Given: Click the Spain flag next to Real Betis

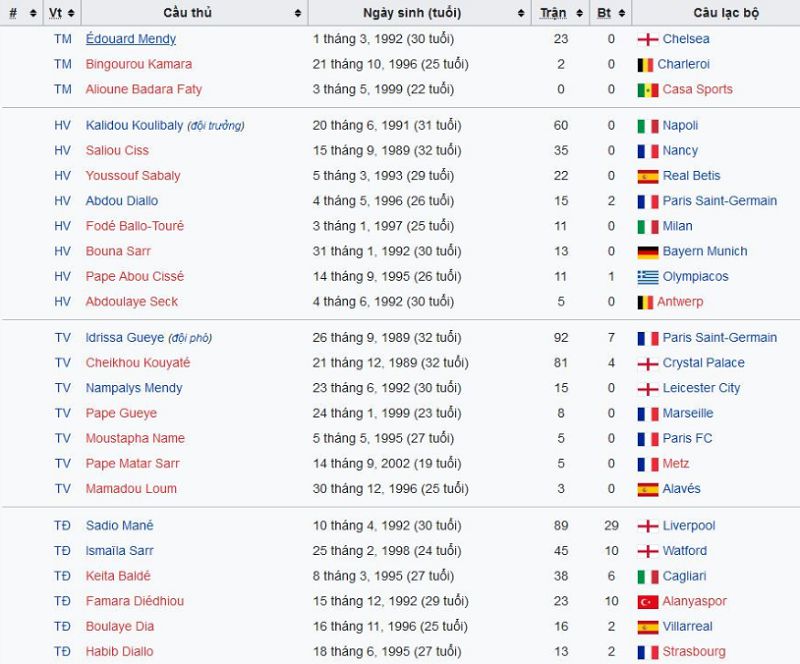Looking at the screenshot, I should coord(647,176).
